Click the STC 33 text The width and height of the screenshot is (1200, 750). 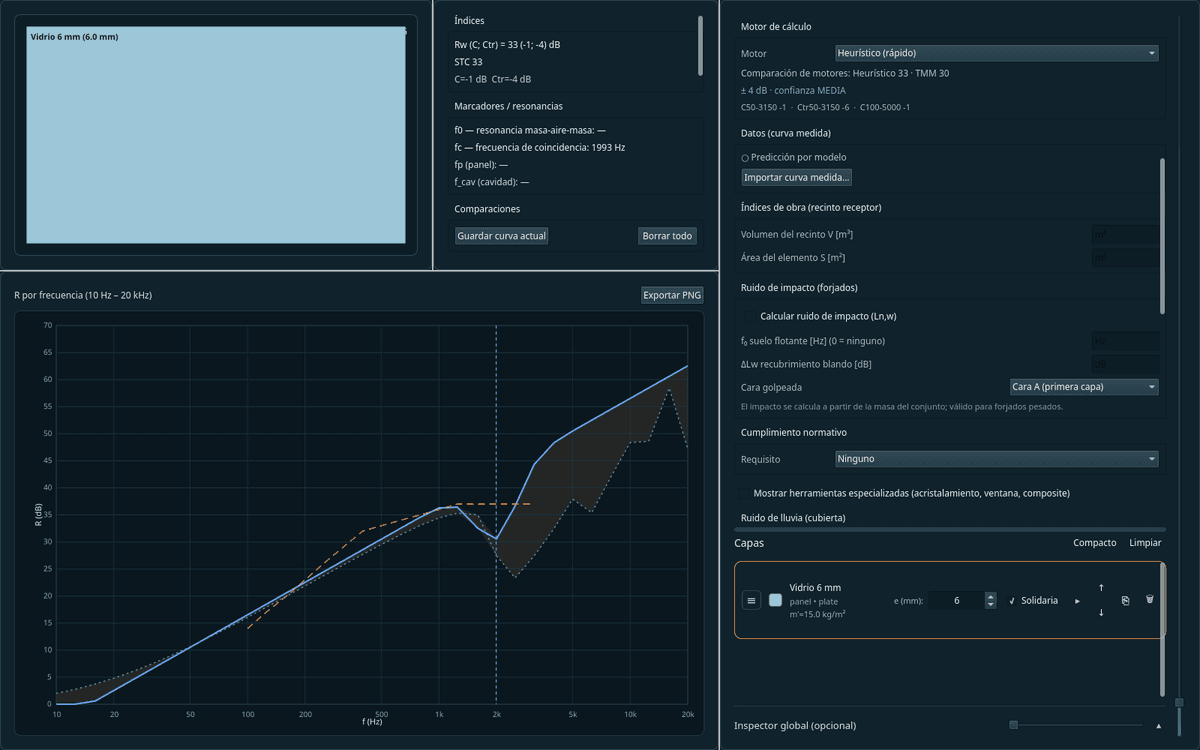coord(468,62)
